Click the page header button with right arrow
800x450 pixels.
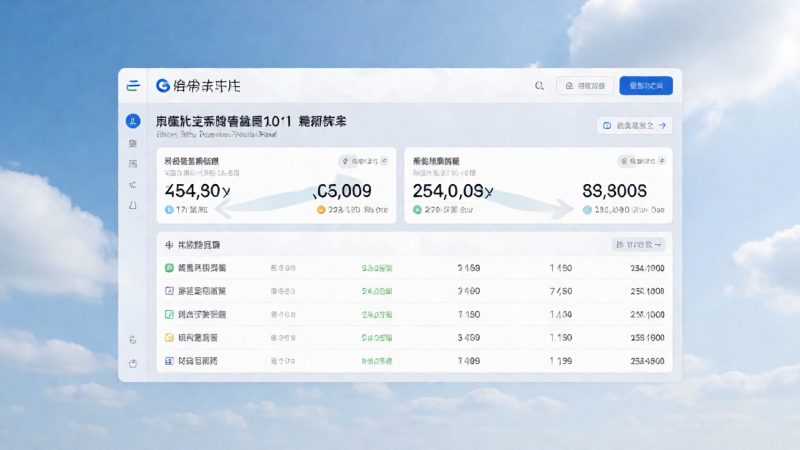[634, 126]
